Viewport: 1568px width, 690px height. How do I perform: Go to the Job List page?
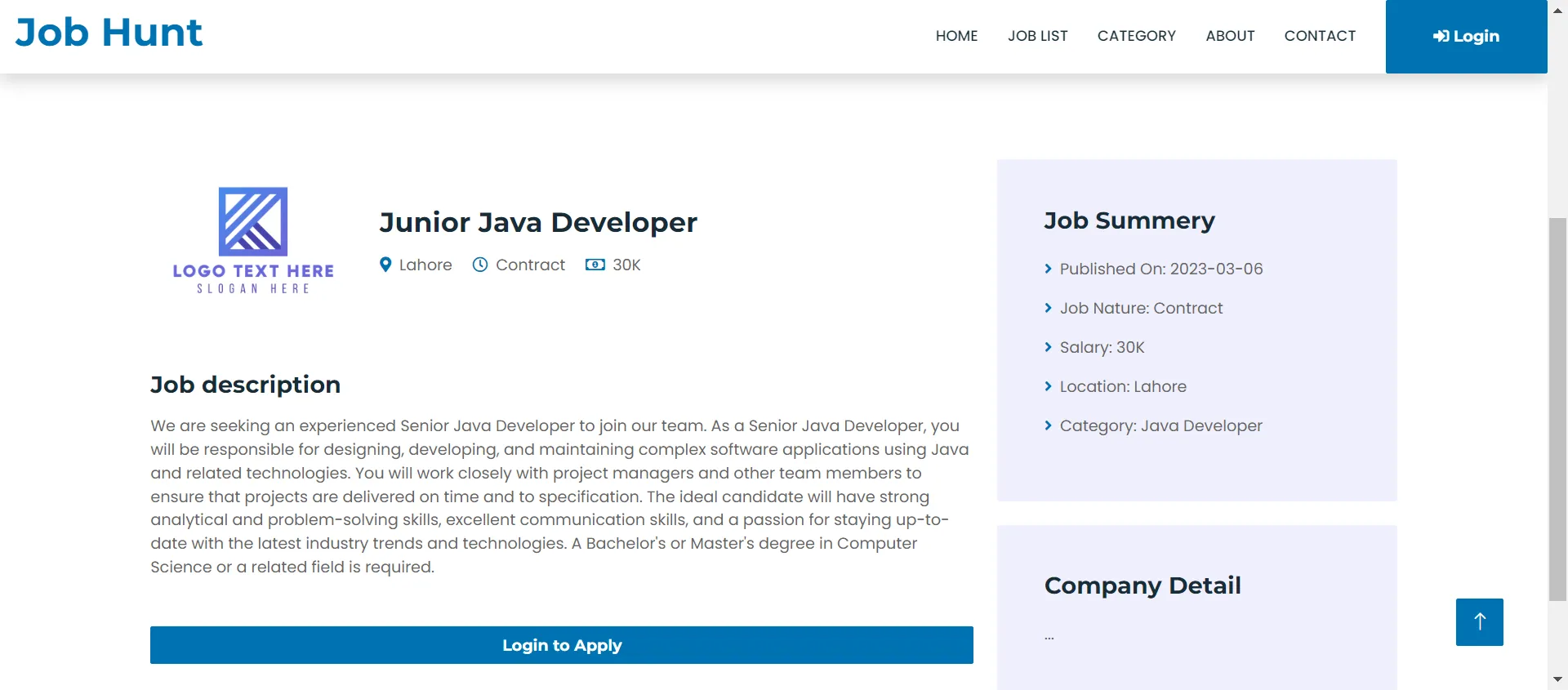coord(1037,36)
